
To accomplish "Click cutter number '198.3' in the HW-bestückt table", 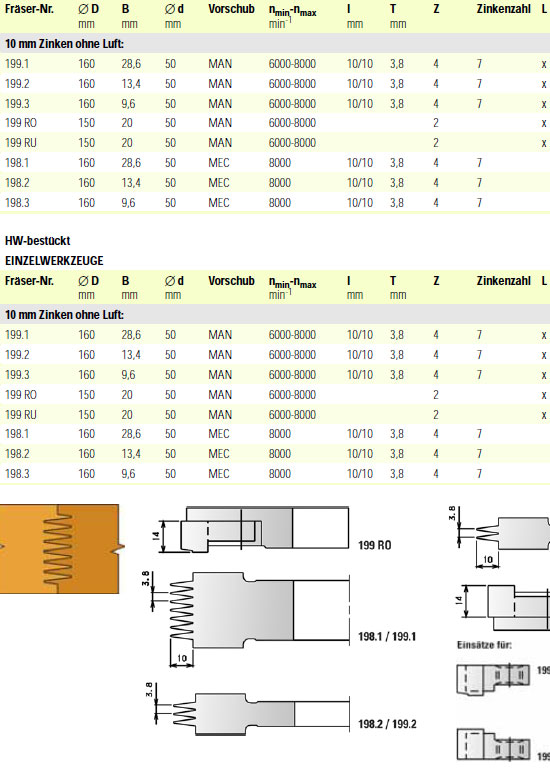I will pyautogui.click(x=17, y=473).
